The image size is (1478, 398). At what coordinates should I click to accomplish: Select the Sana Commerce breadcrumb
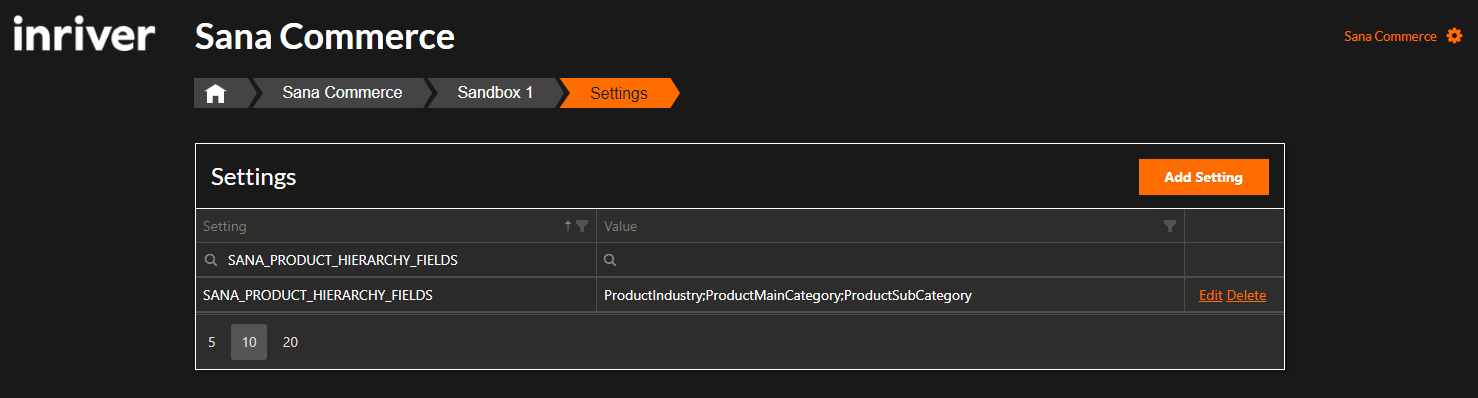(x=342, y=93)
